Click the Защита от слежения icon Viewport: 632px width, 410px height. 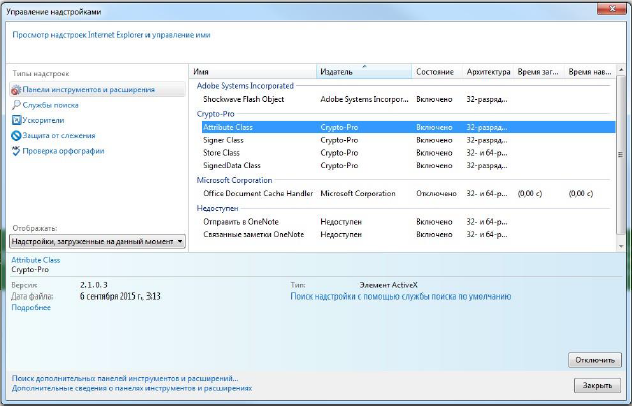[x=16, y=135]
